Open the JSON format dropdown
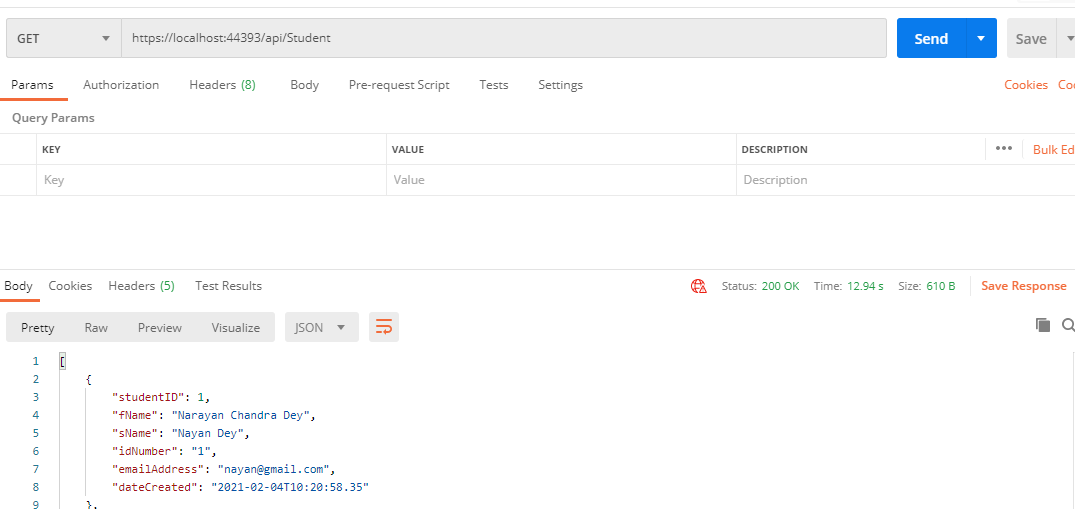Viewport: 1075px width, 515px height. coord(321,327)
